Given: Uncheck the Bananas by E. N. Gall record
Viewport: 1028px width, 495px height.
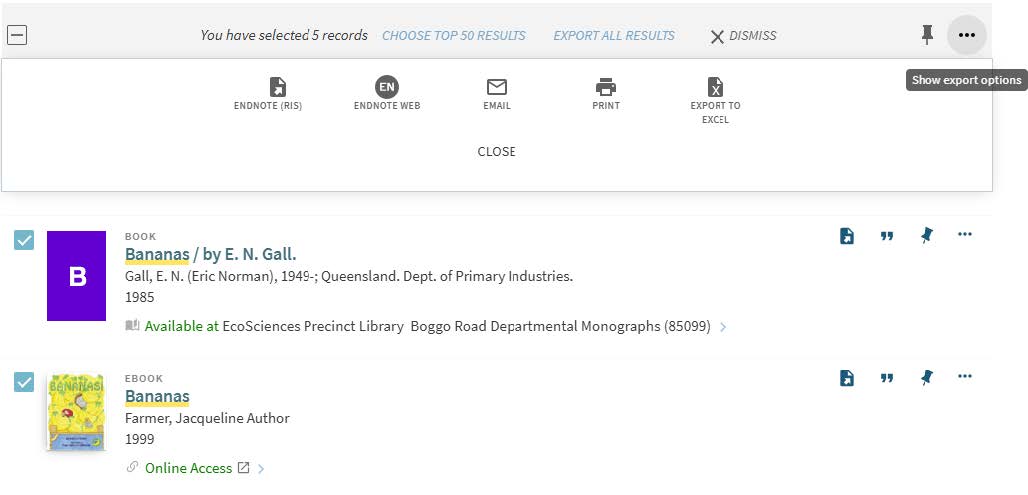Looking at the screenshot, I should click(24, 240).
